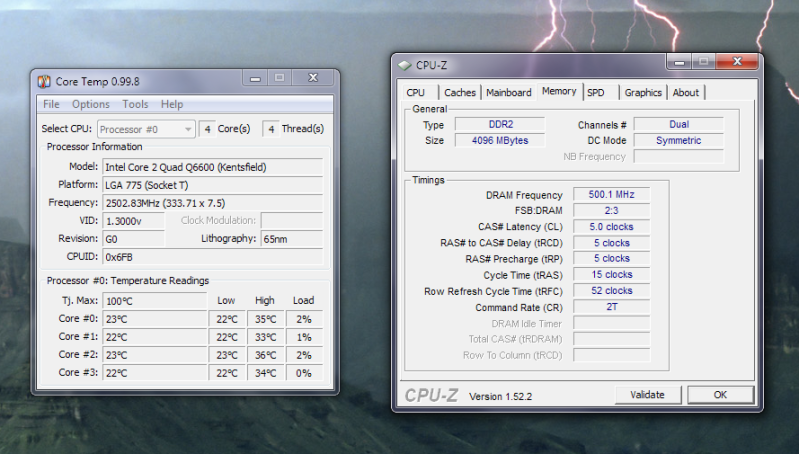
Task: Open the Select CPU dropdown
Action: pos(146,129)
